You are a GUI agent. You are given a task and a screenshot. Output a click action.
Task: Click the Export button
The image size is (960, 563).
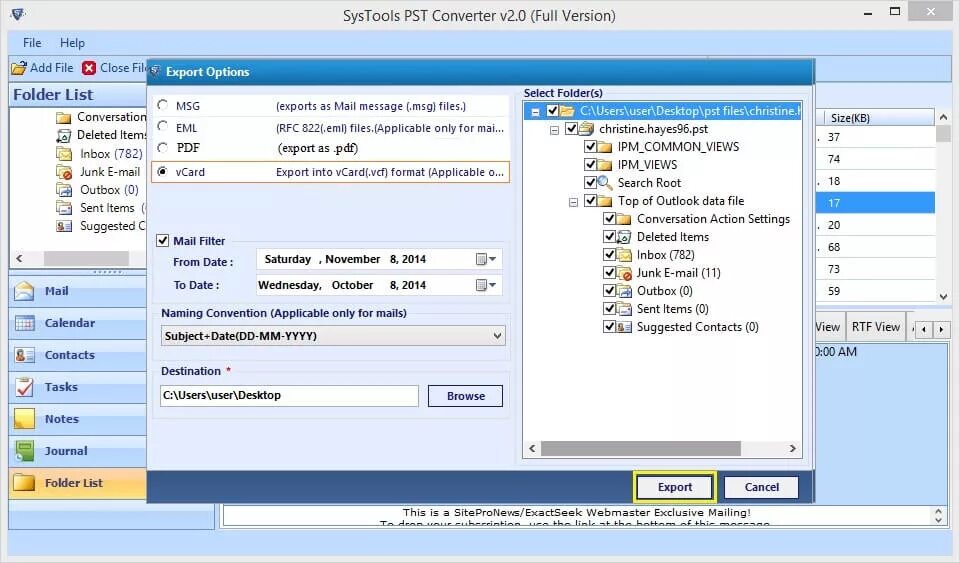675,487
